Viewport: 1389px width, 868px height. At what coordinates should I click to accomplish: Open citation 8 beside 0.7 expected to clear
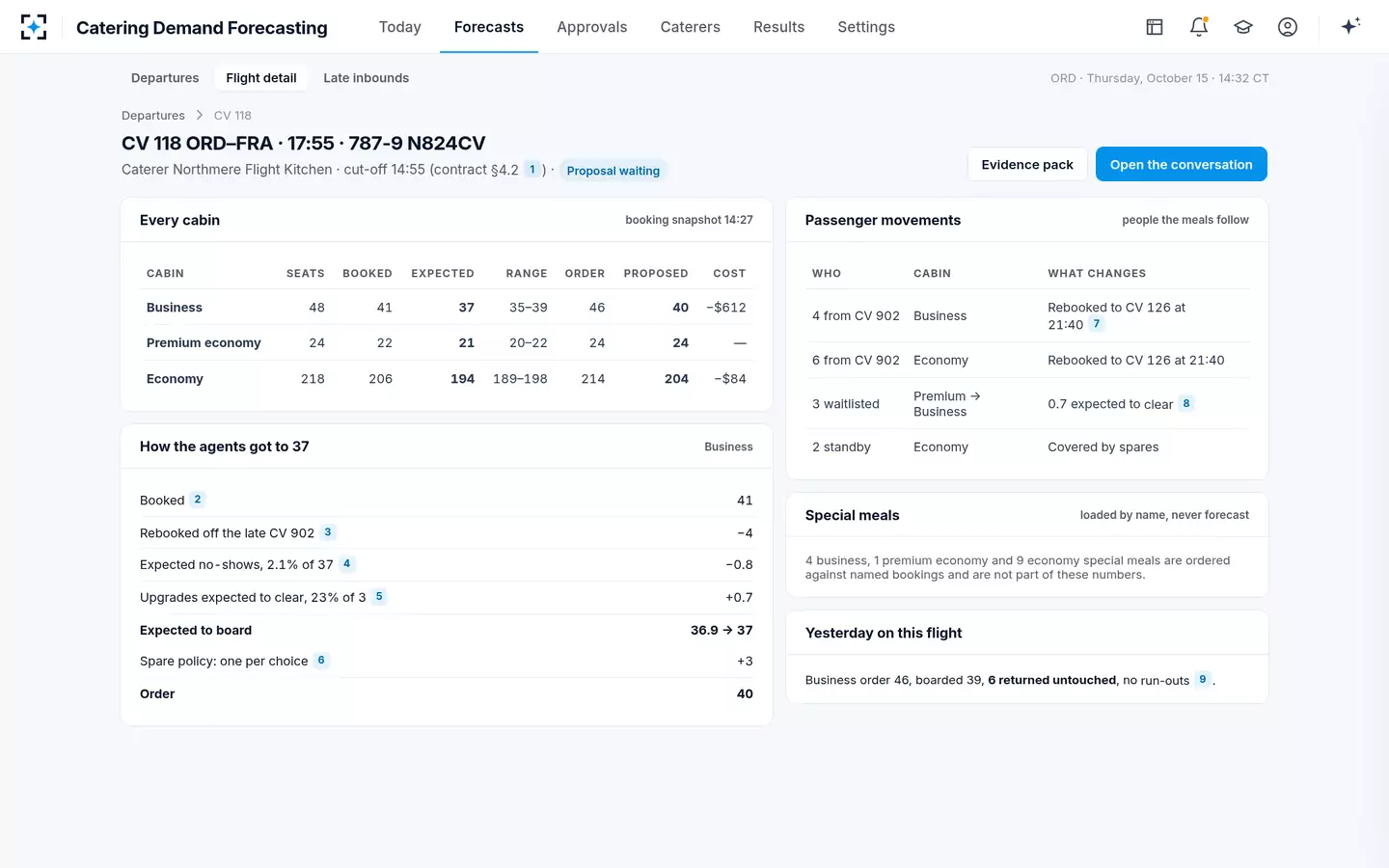coord(1186,404)
